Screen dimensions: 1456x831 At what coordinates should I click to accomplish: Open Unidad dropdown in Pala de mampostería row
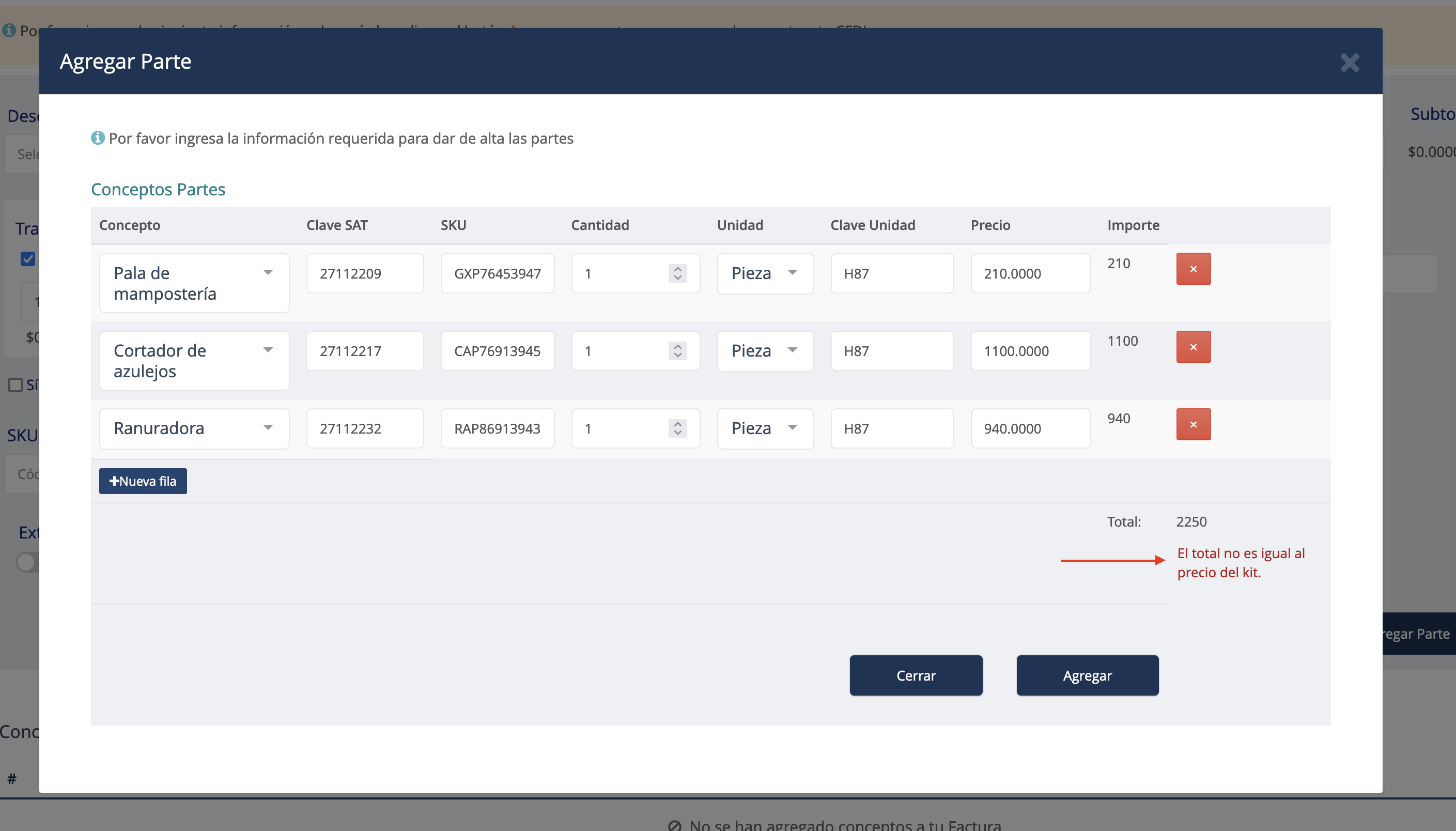pos(765,273)
